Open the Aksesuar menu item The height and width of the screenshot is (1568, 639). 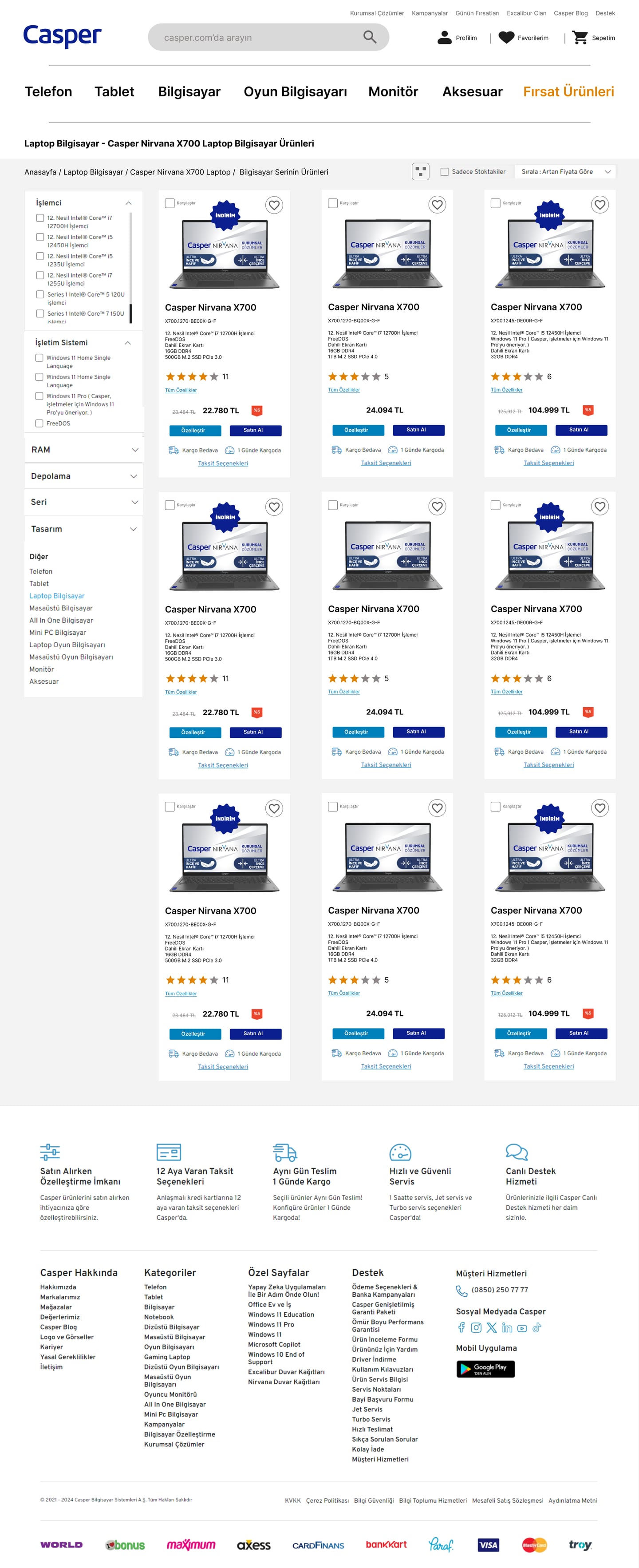click(x=472, y=91)
